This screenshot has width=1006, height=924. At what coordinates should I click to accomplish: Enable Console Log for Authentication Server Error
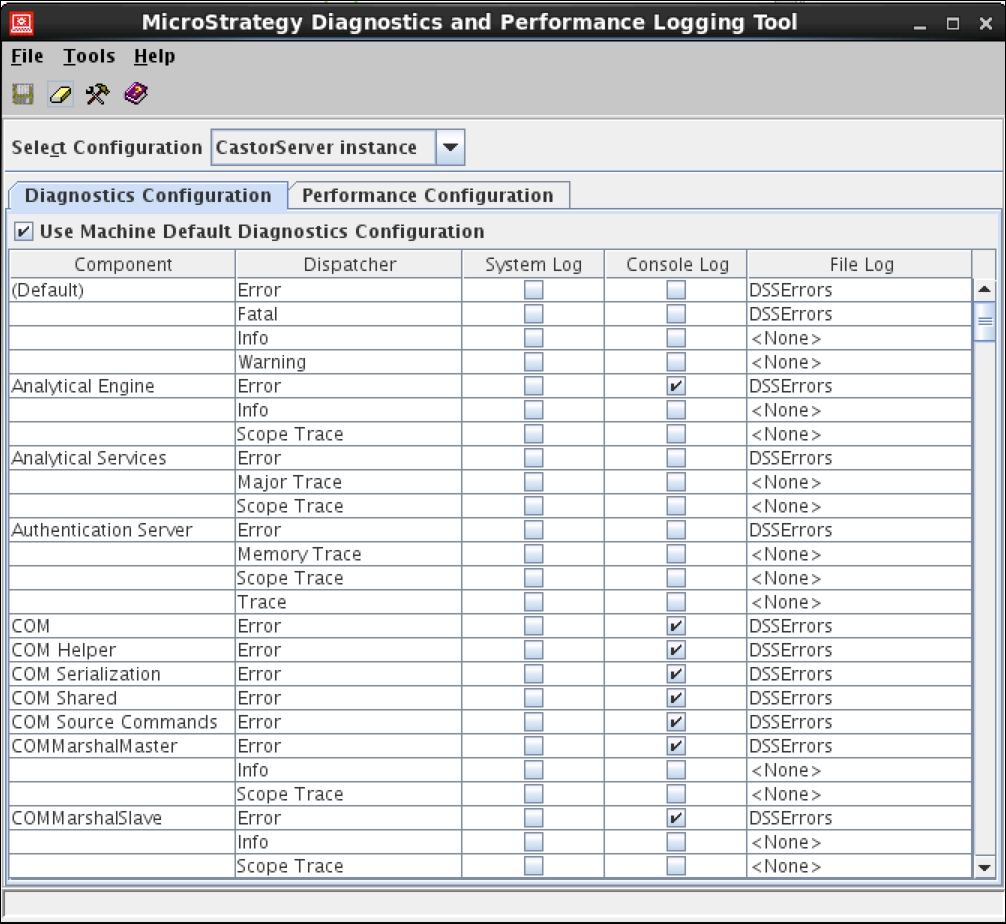676,530
